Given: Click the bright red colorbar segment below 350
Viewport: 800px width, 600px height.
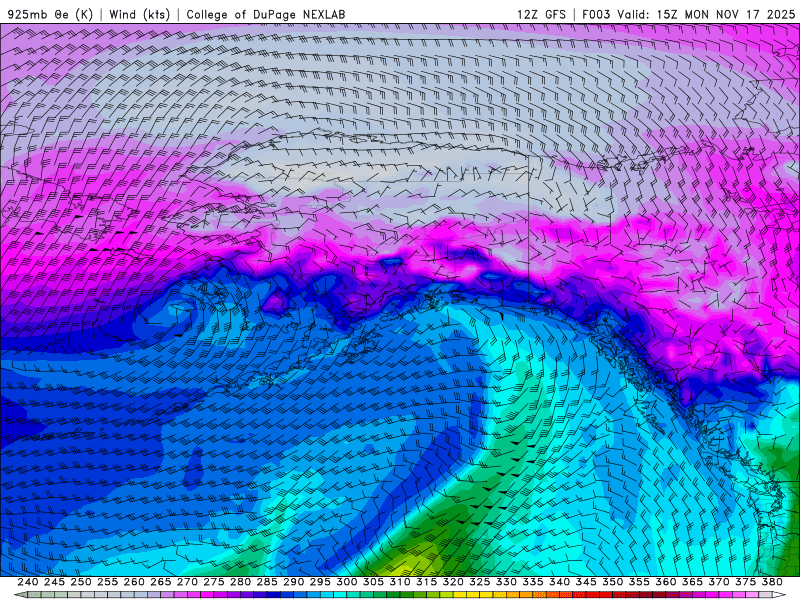Looking at the screenshot, I should (x=606, y=595).
